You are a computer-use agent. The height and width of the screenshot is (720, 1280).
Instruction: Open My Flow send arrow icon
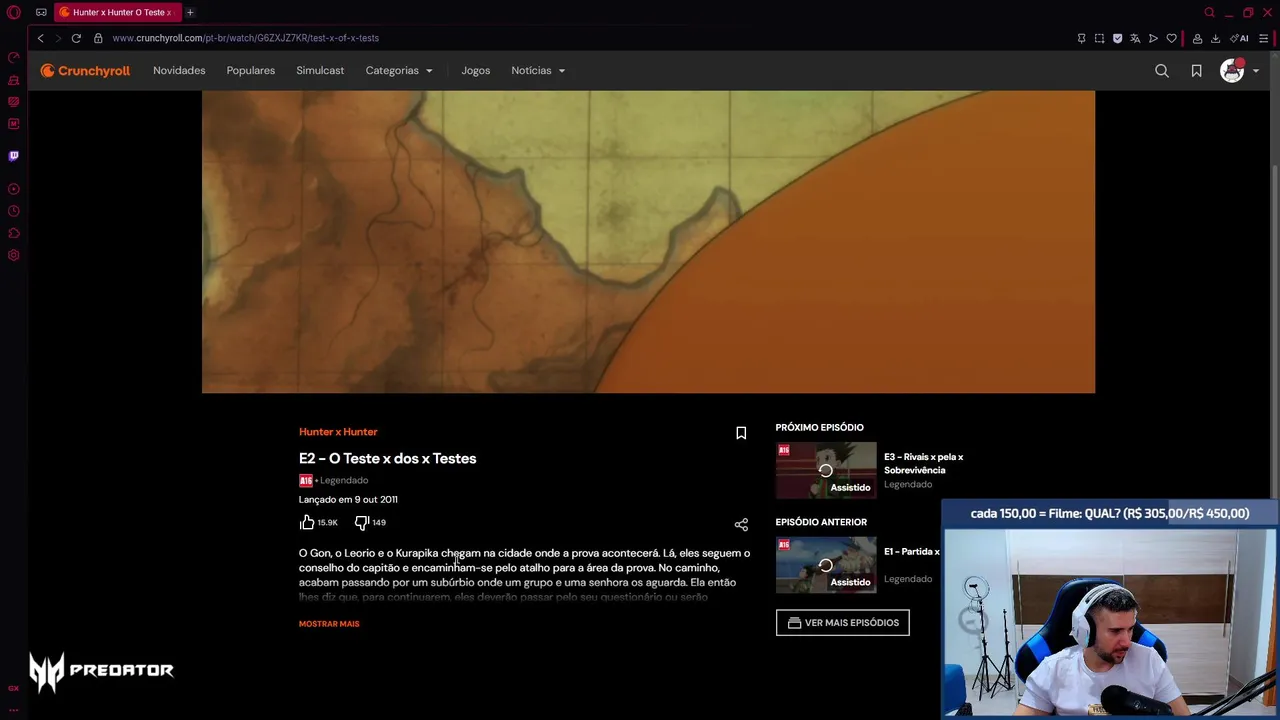(x=1153, y=38)
